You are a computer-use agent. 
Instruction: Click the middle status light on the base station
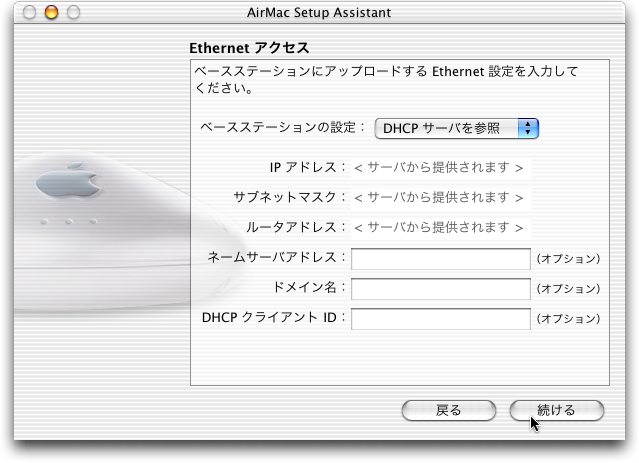click(x=69, y=222)
